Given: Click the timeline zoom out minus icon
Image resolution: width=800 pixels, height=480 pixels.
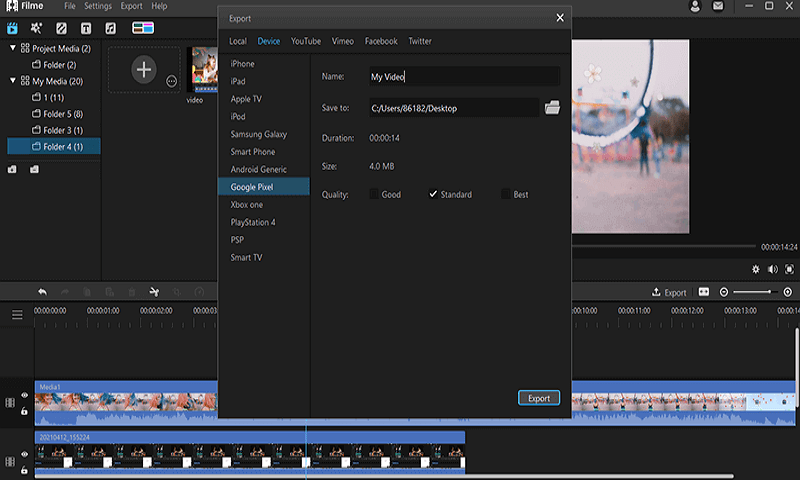Looking at the screenshot, I should [x=723, y=292].
